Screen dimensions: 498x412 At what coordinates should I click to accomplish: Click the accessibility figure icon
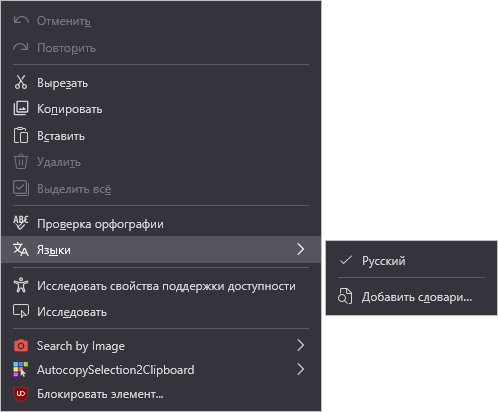tap(21, 285)
